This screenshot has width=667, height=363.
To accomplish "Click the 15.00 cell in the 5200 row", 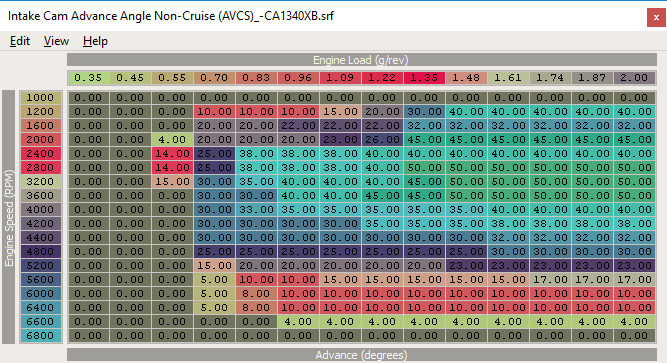I will pyautogui.click(x=214, y=266).
